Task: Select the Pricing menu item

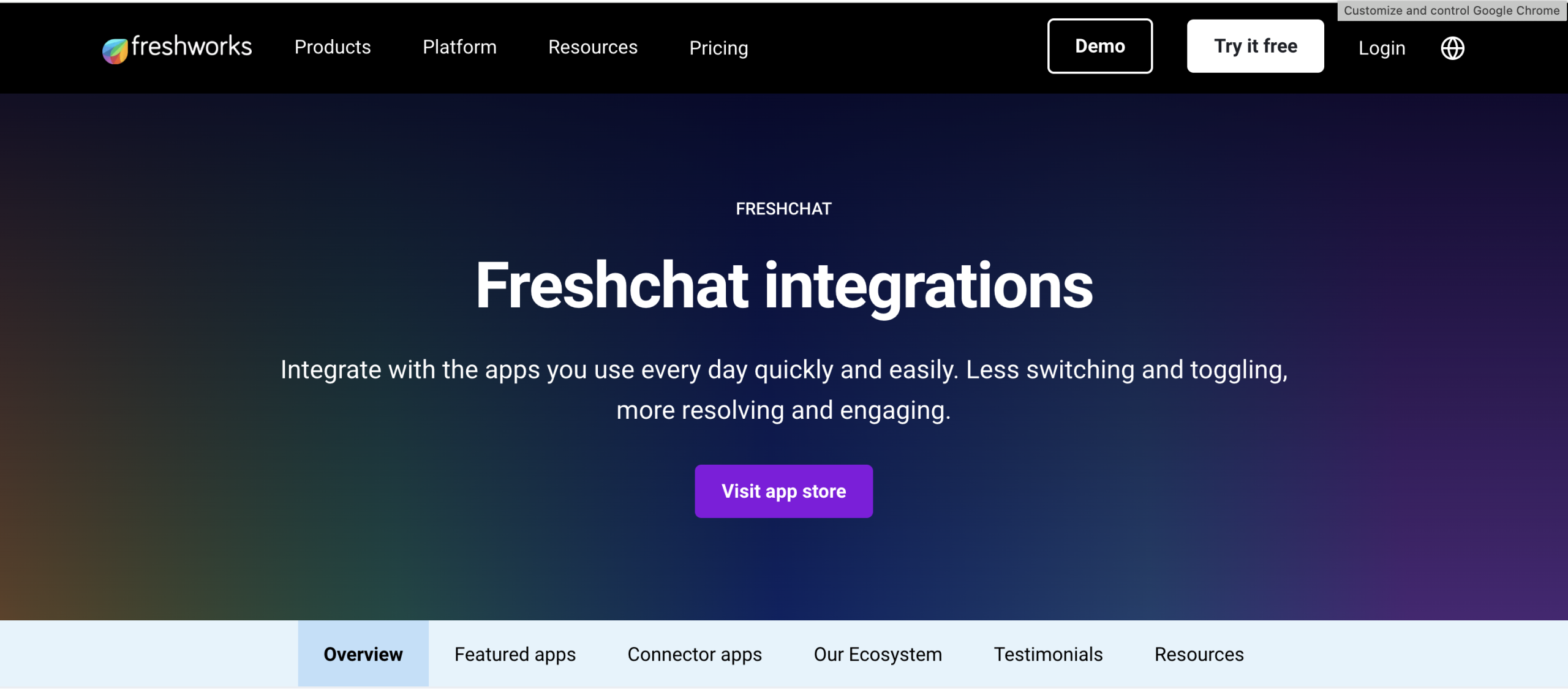Action: point(719,48)
